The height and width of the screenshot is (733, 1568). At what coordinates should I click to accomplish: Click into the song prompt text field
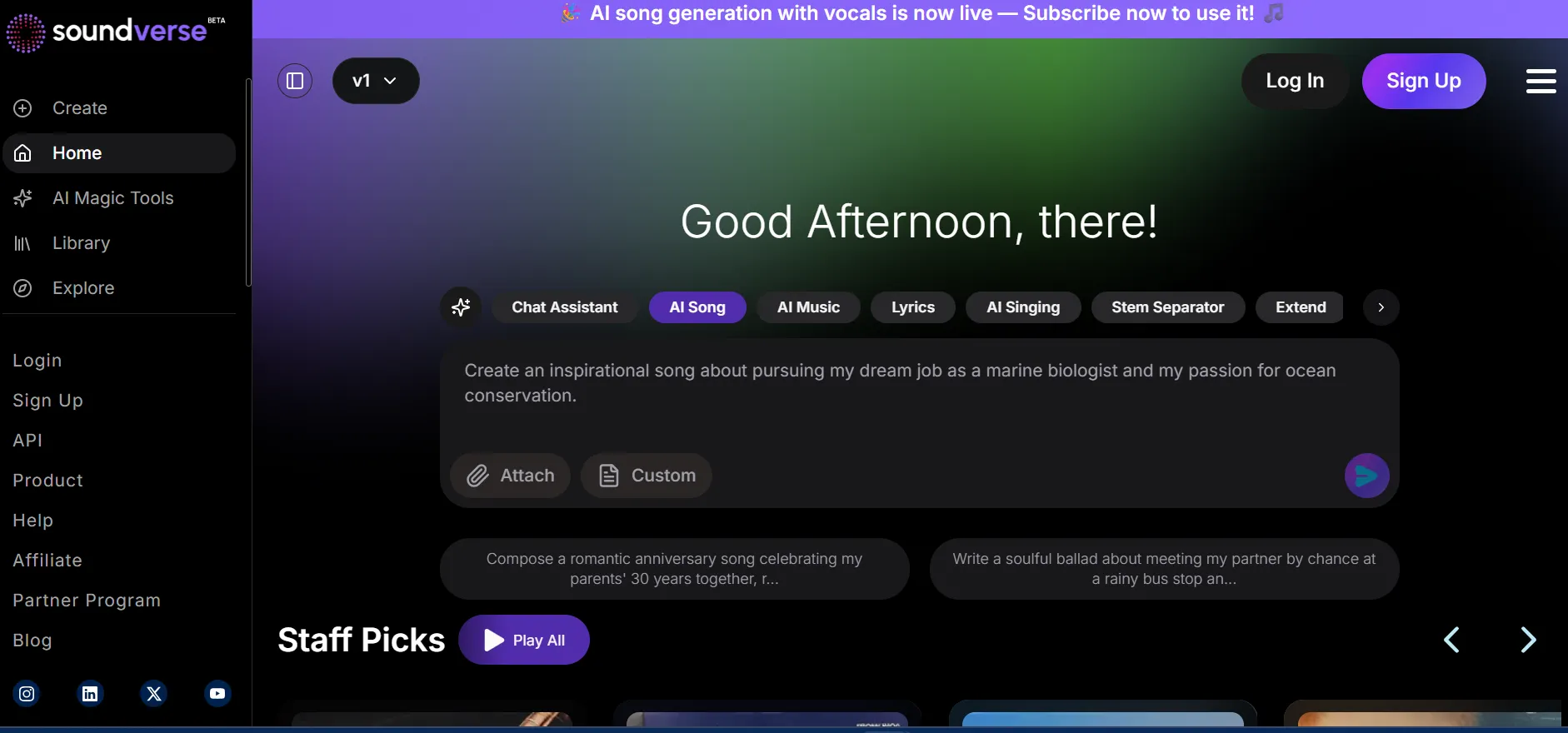(x=919, y=395)
